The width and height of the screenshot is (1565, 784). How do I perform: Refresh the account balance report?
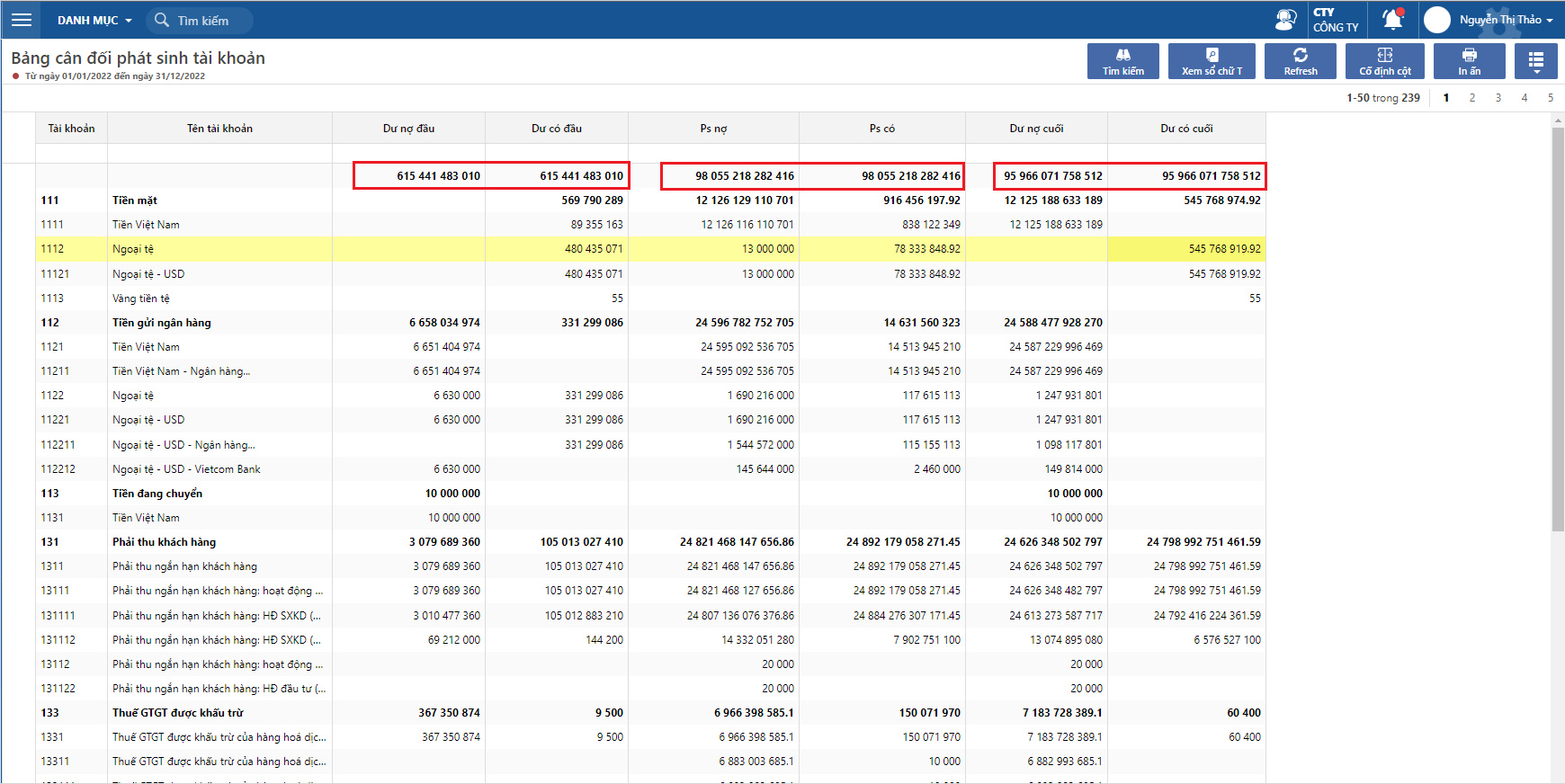tap(1300, 61)
